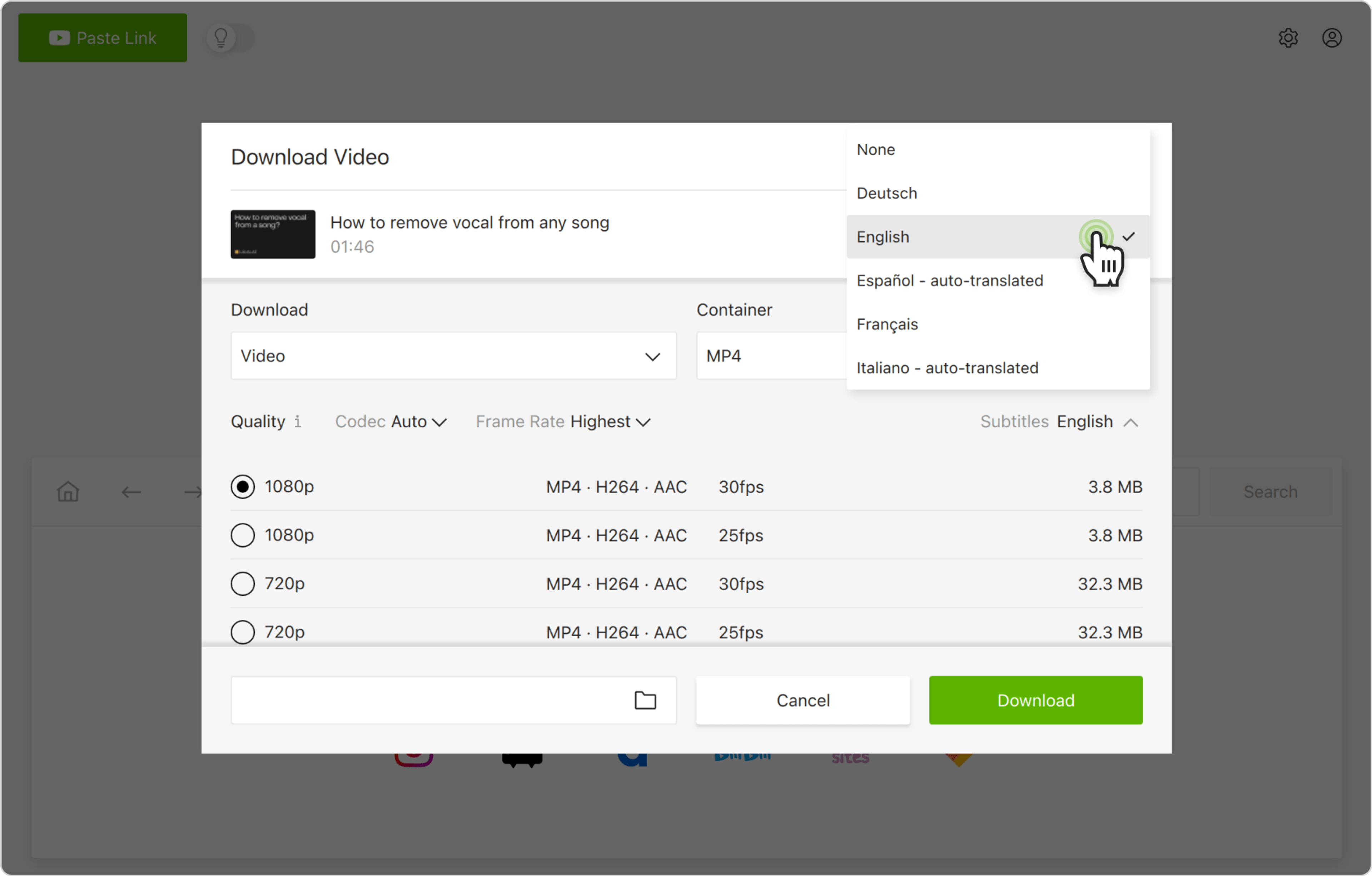
Task: Open the Download type Video dropdown
Action: pos(453,356)
